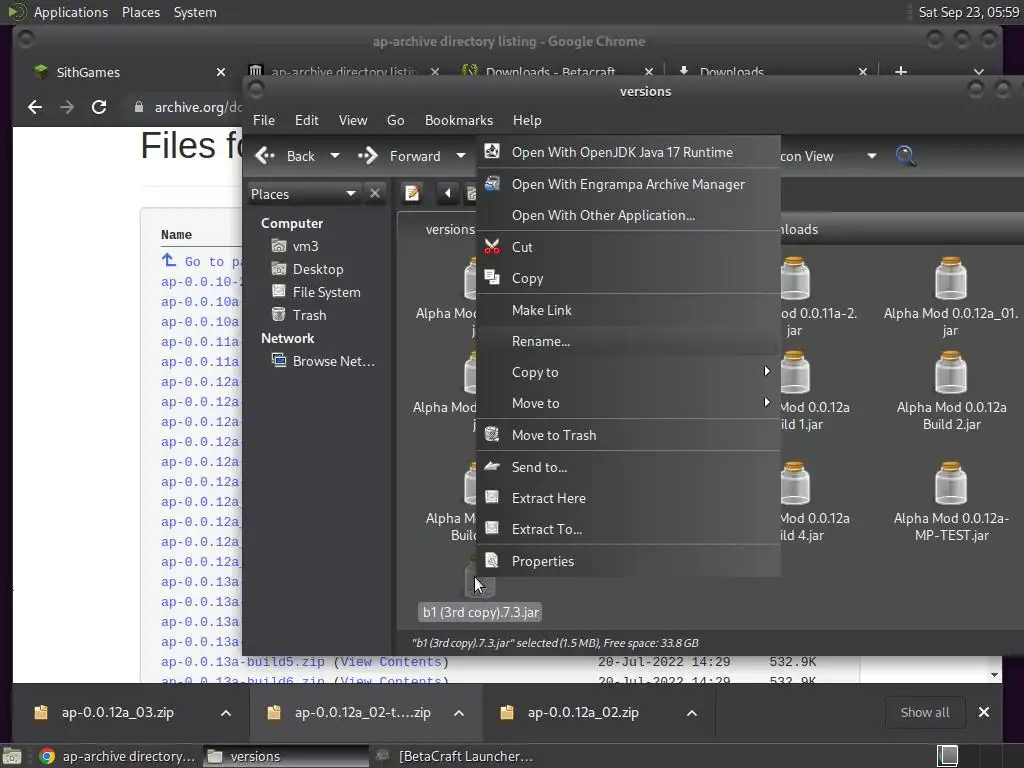Viewport: 1024px width, 768px height.
Task: Go Forward in file manager
Action: coord(399,156)
